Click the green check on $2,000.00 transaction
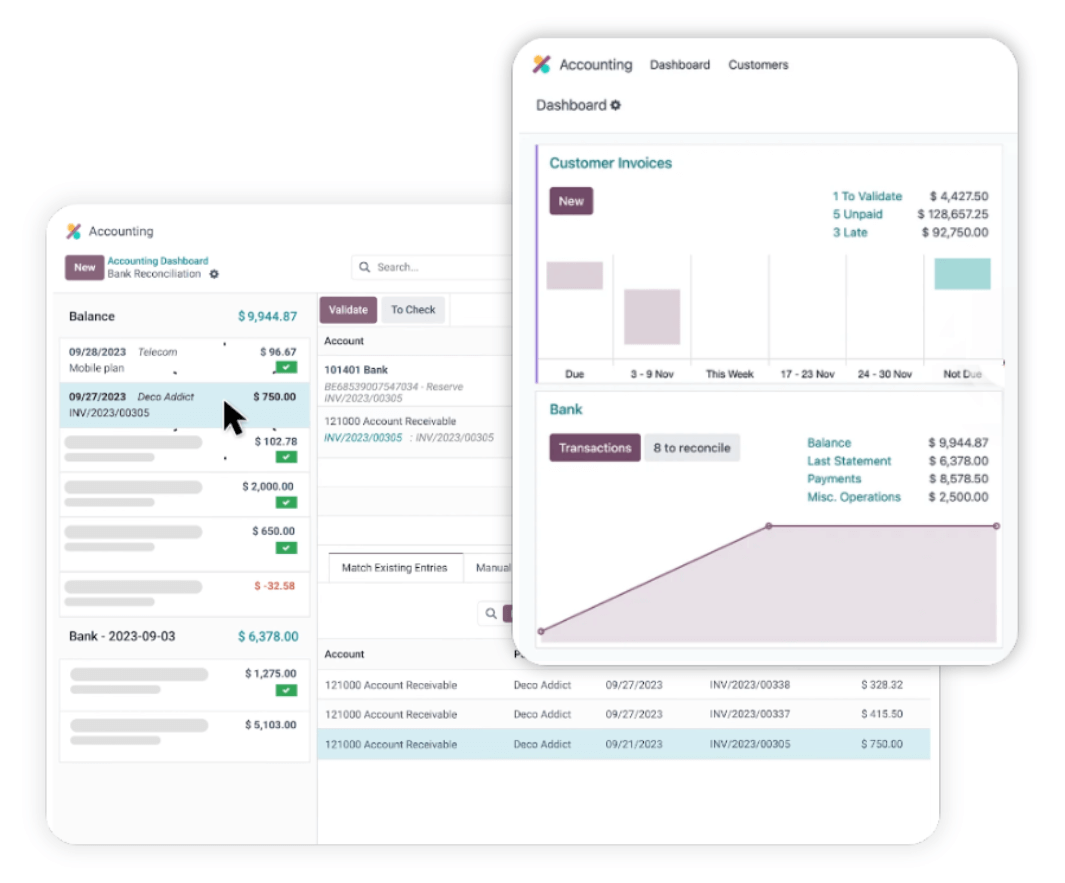The image size is (1065, 883). point(287,502)
